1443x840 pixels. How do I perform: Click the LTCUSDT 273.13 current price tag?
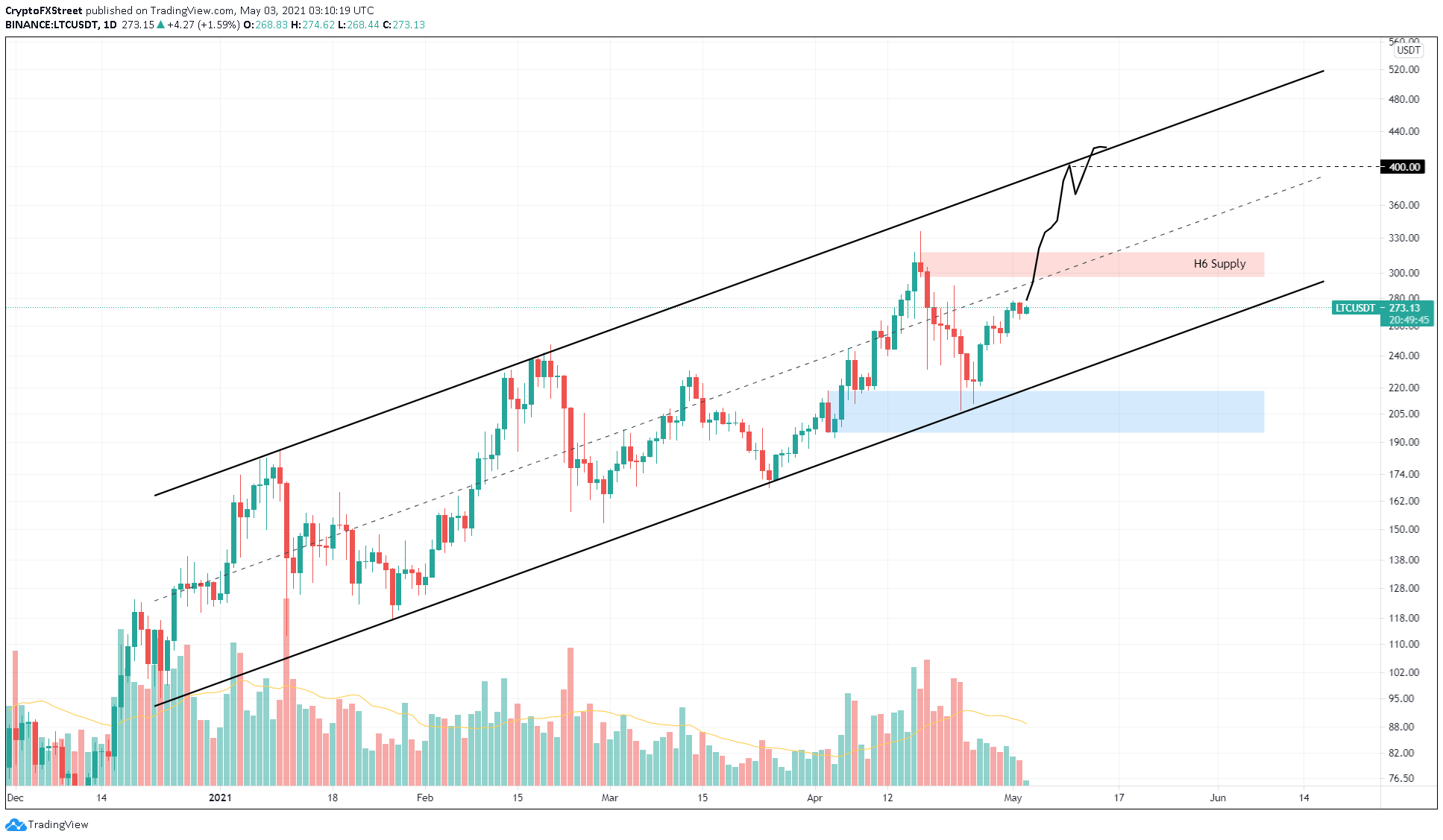(x=1382, y=308)
